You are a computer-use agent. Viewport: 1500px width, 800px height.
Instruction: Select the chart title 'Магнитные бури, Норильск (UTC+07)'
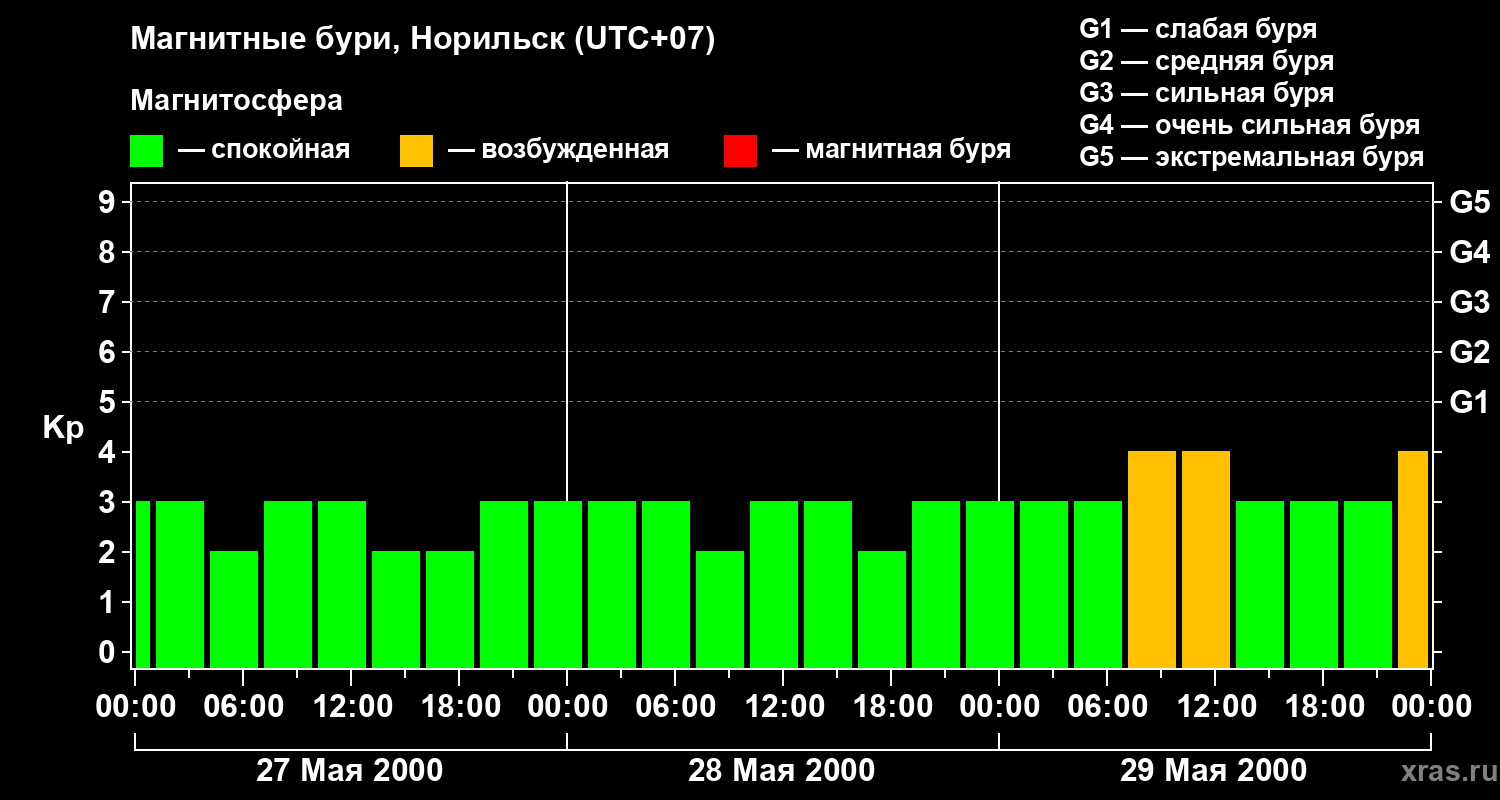423,41
